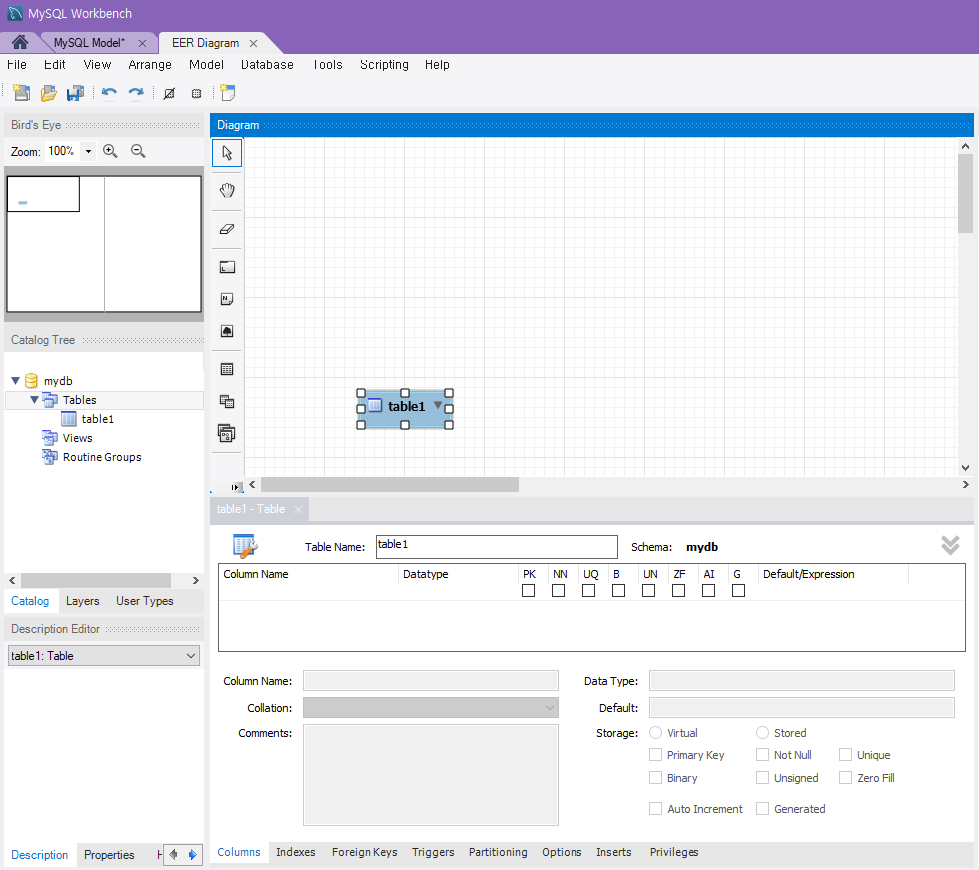
Task: Select the eraser tool
Action: tap(227, 229)
